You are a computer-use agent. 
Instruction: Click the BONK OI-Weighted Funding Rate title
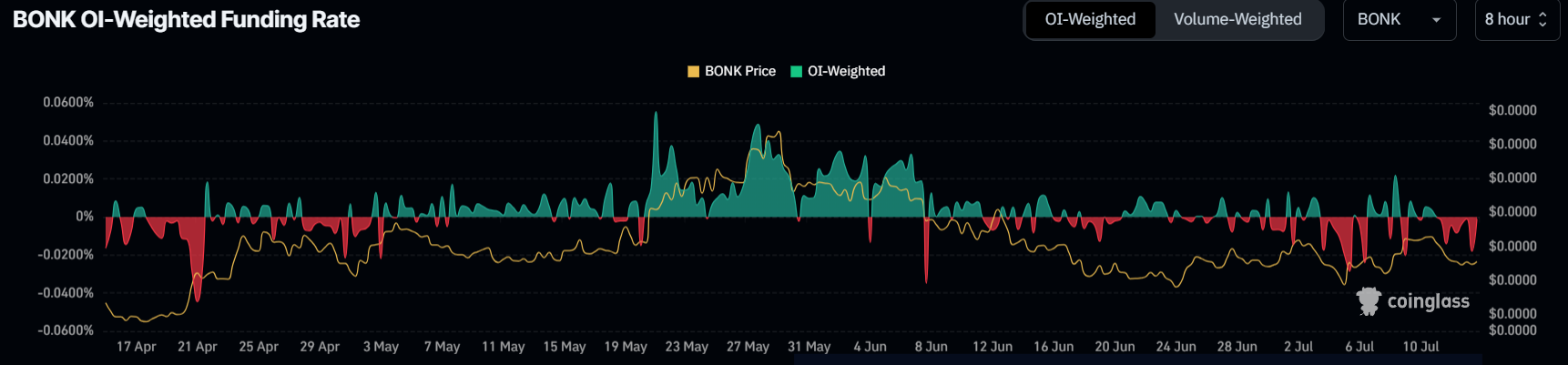pyautogui.click(x=187, y=19)
